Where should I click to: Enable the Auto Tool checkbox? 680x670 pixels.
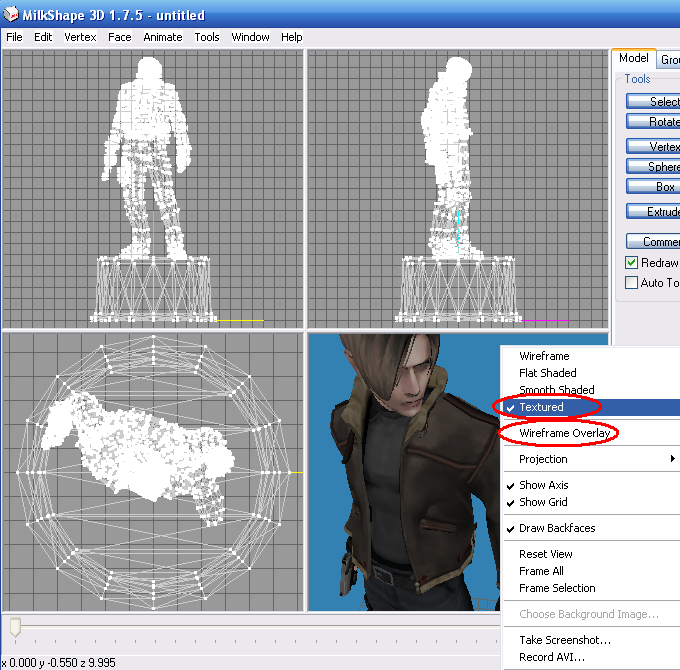(632, 282)
